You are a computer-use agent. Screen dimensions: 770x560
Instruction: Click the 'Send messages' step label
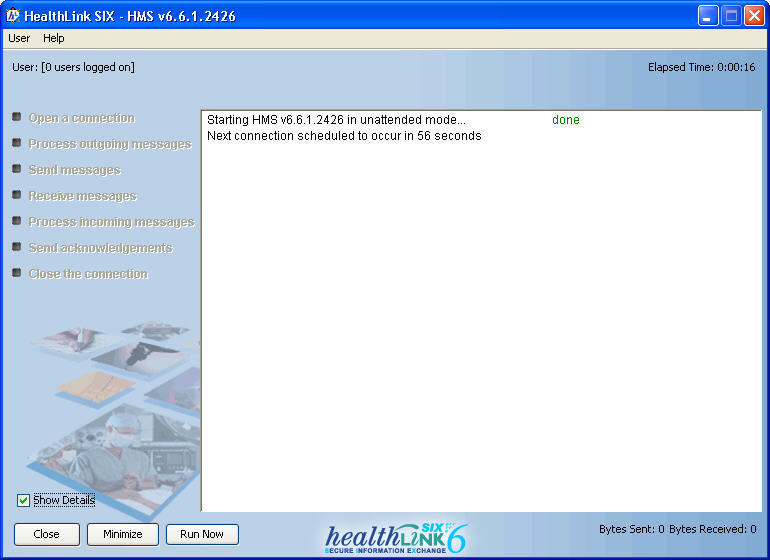click(75, 170)
